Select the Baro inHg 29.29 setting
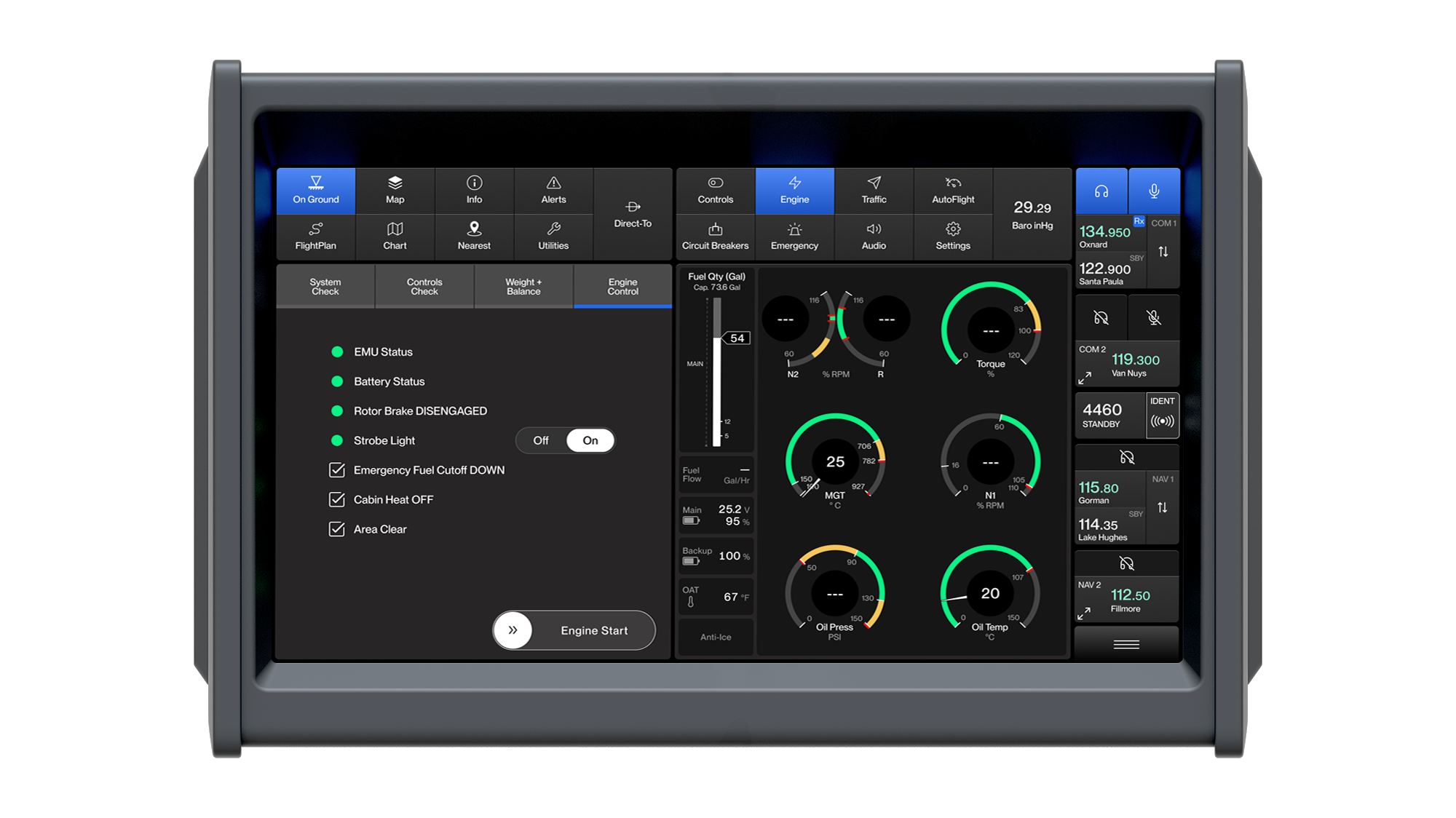 (1032, 214)
